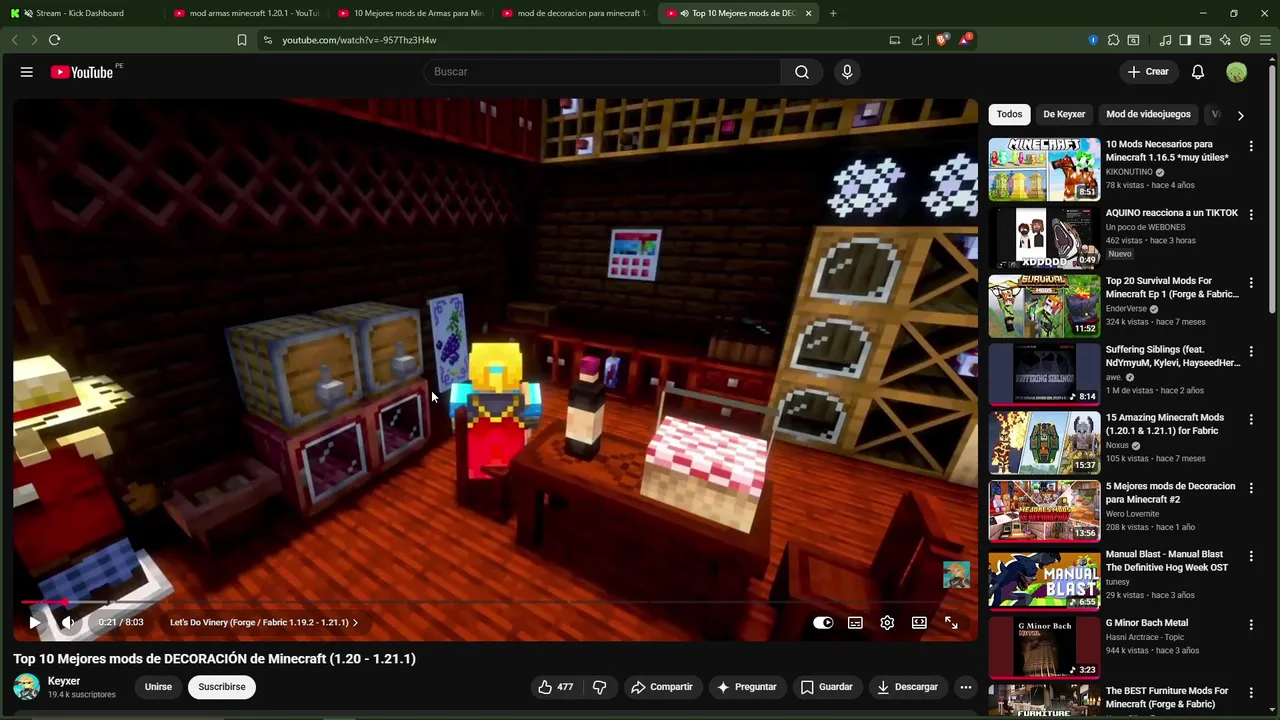Viewport: 1280px width, 720px height.
Task: Open options for 10 Mods Necesarios video
Action: 1251,146
